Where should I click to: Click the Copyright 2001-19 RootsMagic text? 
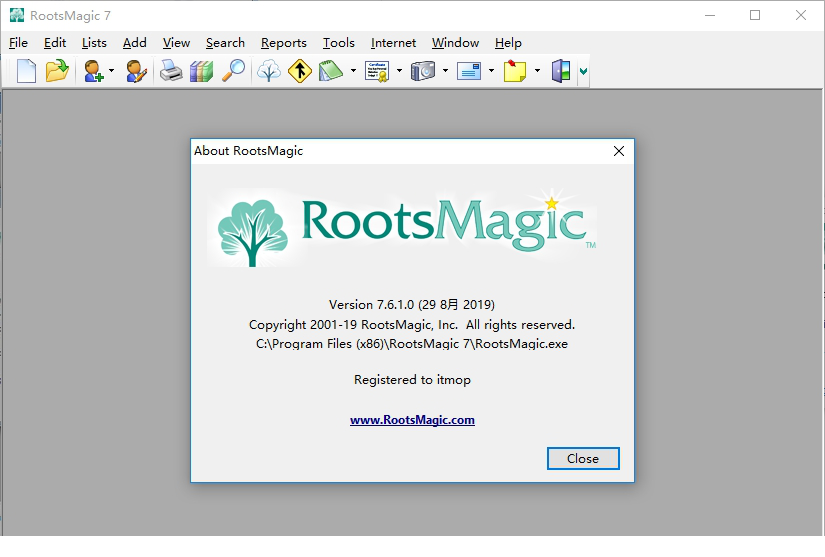[412, 325]
